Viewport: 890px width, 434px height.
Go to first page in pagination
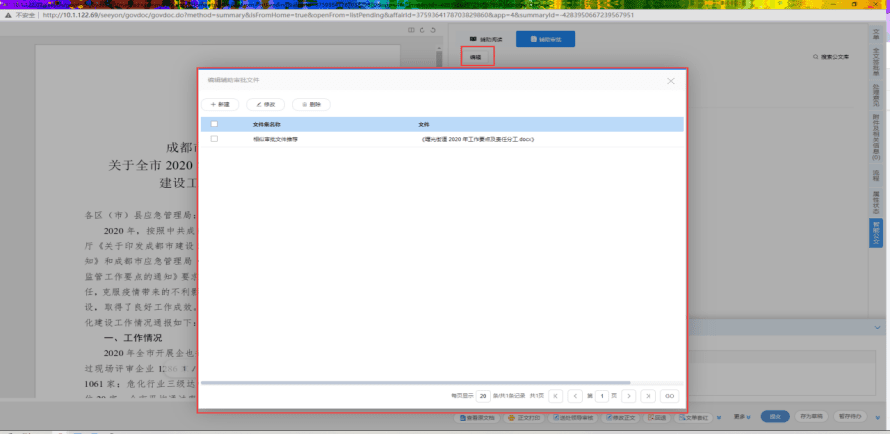[556, 396]
